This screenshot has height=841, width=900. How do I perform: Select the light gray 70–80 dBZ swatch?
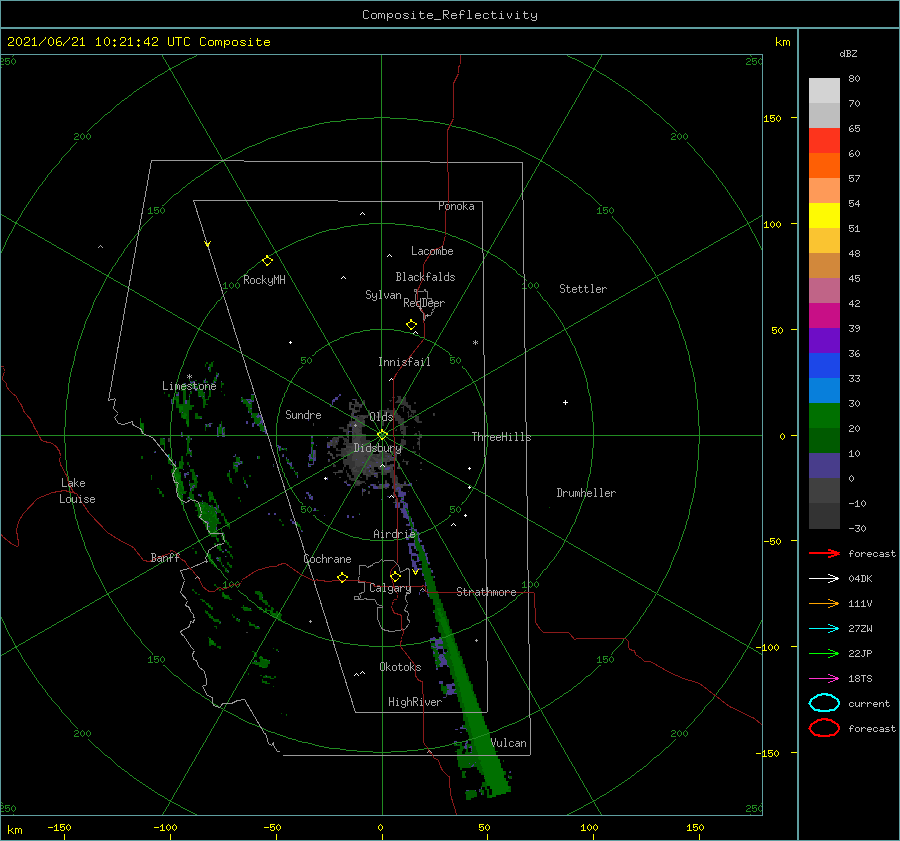coord(824,91)
